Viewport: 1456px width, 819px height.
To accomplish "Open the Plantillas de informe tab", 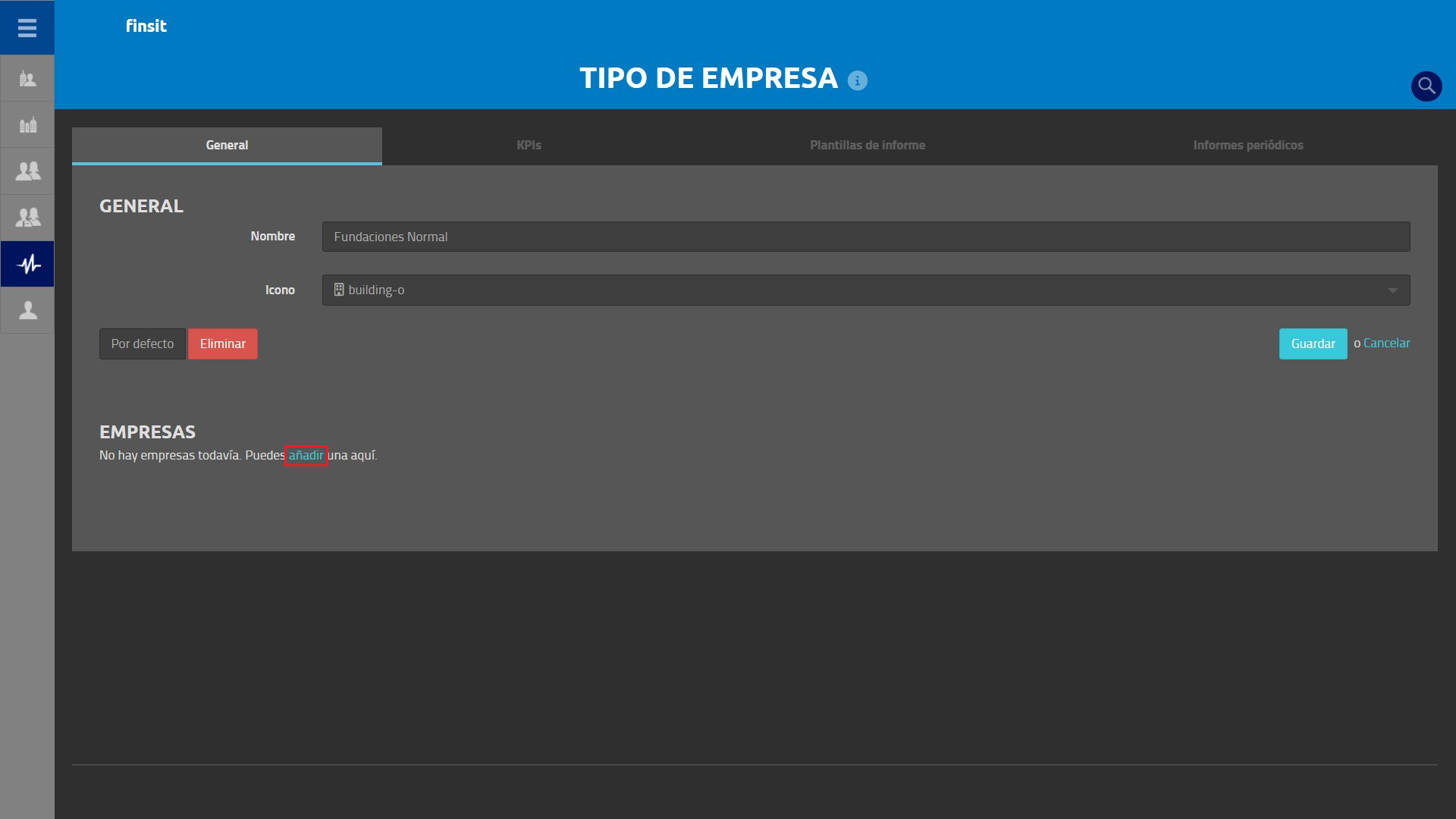I will pos(867,146).
